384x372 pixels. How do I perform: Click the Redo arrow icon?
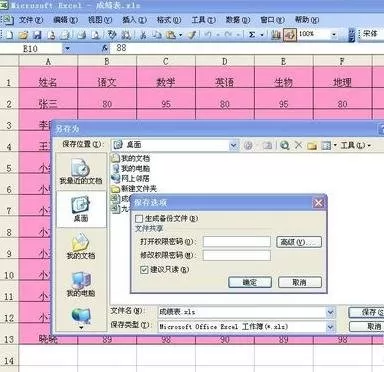[x=228, y=35]
